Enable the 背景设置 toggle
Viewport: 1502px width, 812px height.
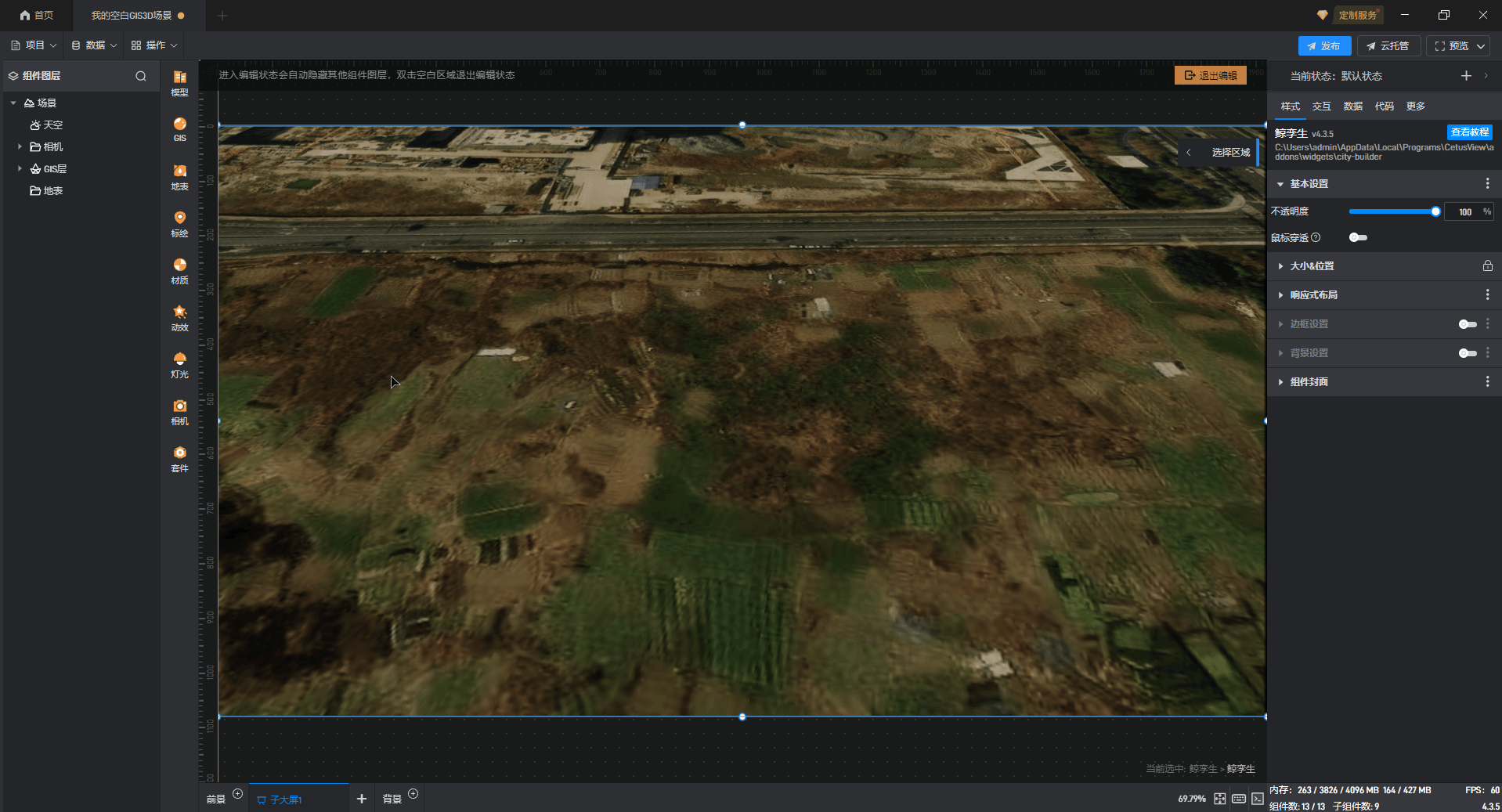point(1467,353)
